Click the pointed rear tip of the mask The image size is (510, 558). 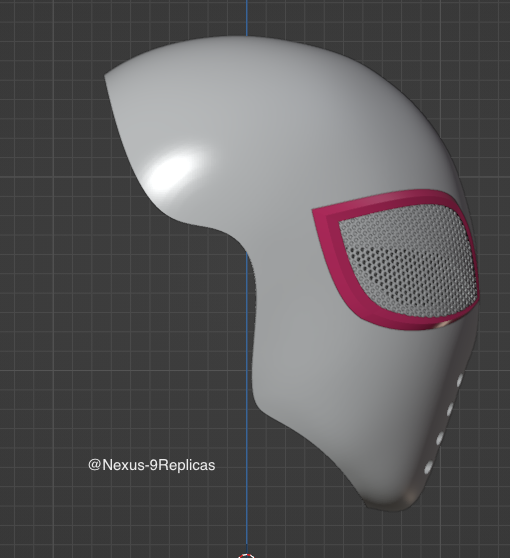pyautogui.click(x=107, y=78)
